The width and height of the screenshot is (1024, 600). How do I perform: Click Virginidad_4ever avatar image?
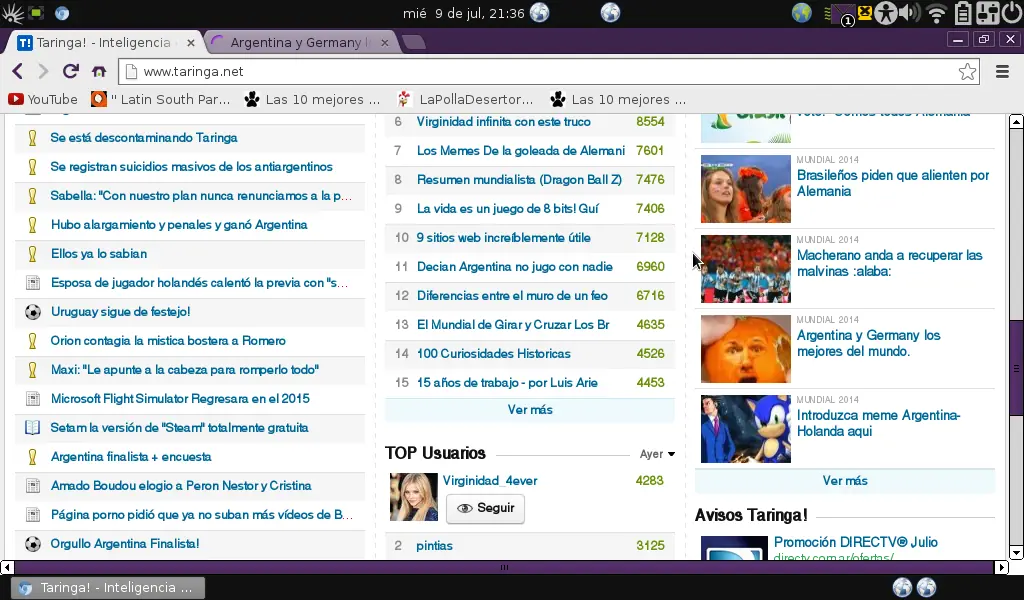[x=414, y=497]
